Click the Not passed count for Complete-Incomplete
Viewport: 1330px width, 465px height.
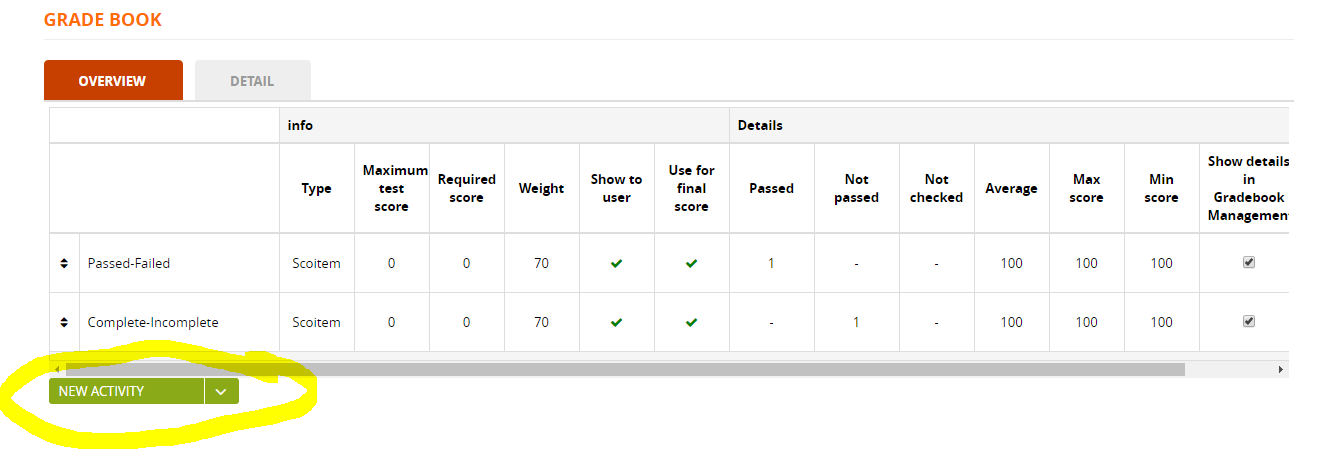coord(856,322)
